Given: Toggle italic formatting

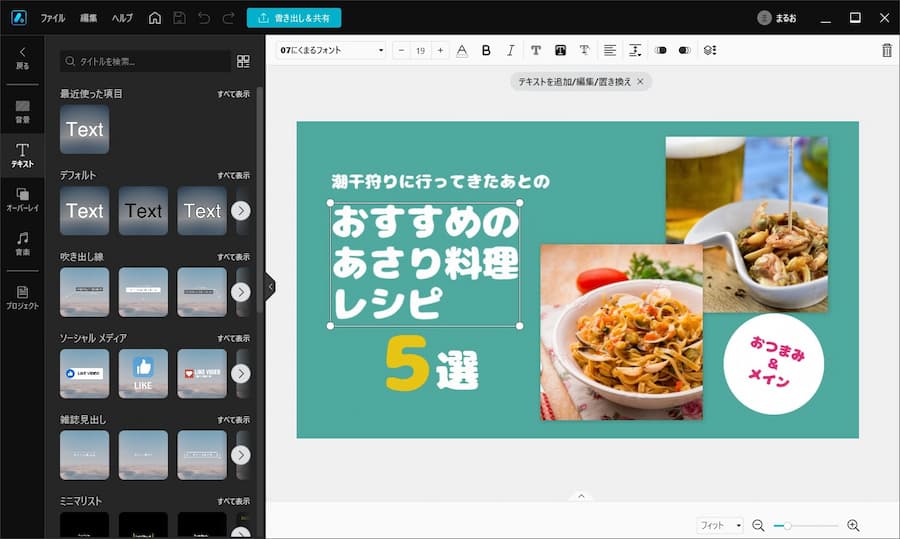Looking at the screenshot, I should (510, 51).
